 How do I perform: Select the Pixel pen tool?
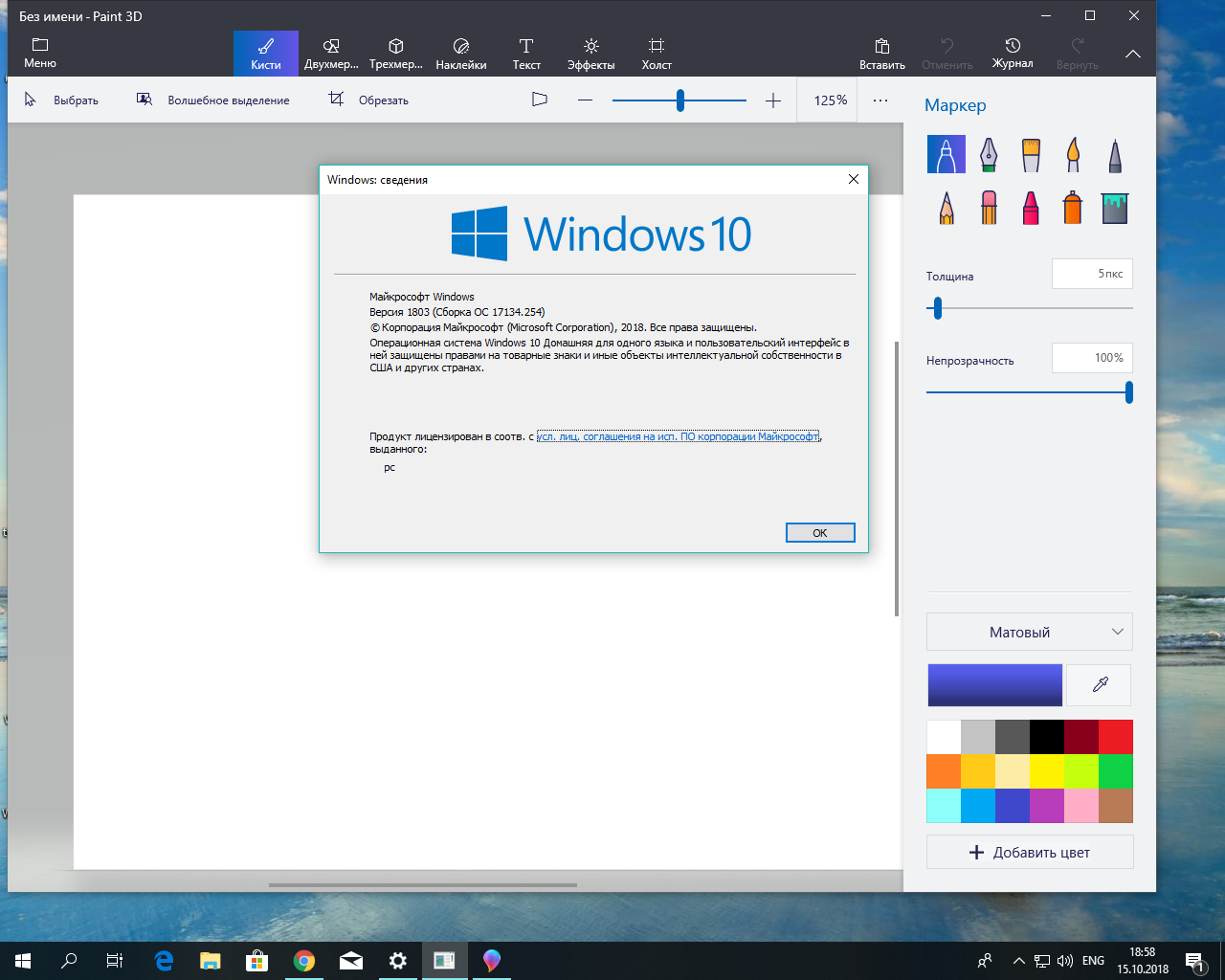click(1115, 154)
